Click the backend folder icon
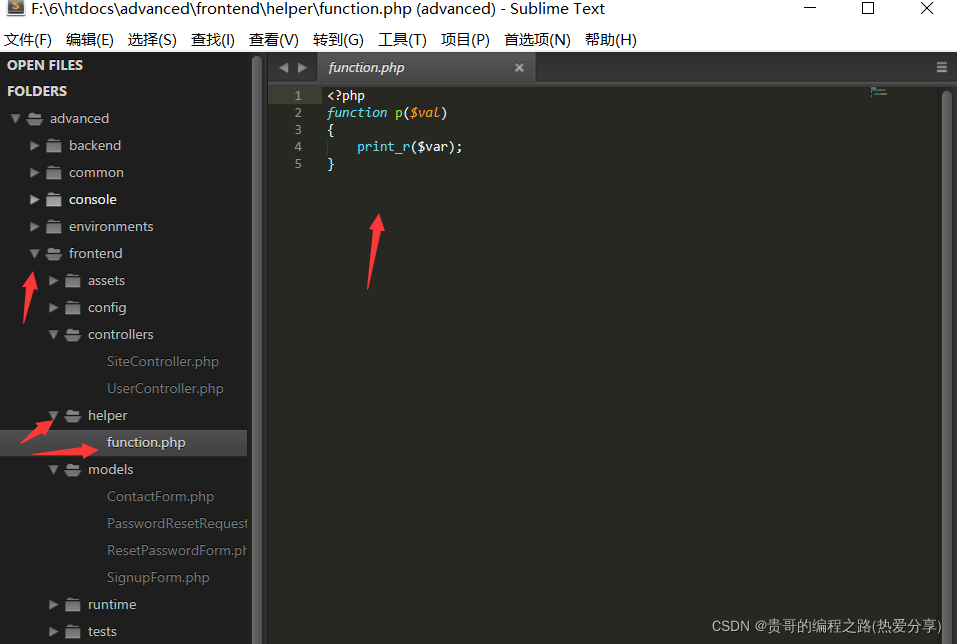 coord(54,145)
